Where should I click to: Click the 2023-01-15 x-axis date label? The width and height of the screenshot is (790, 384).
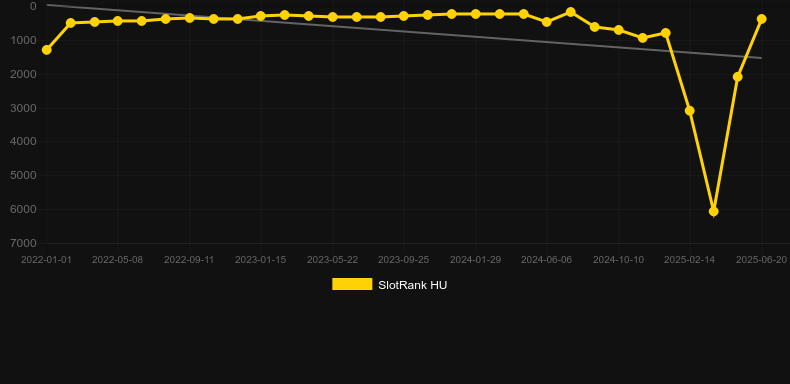(260, 260)
